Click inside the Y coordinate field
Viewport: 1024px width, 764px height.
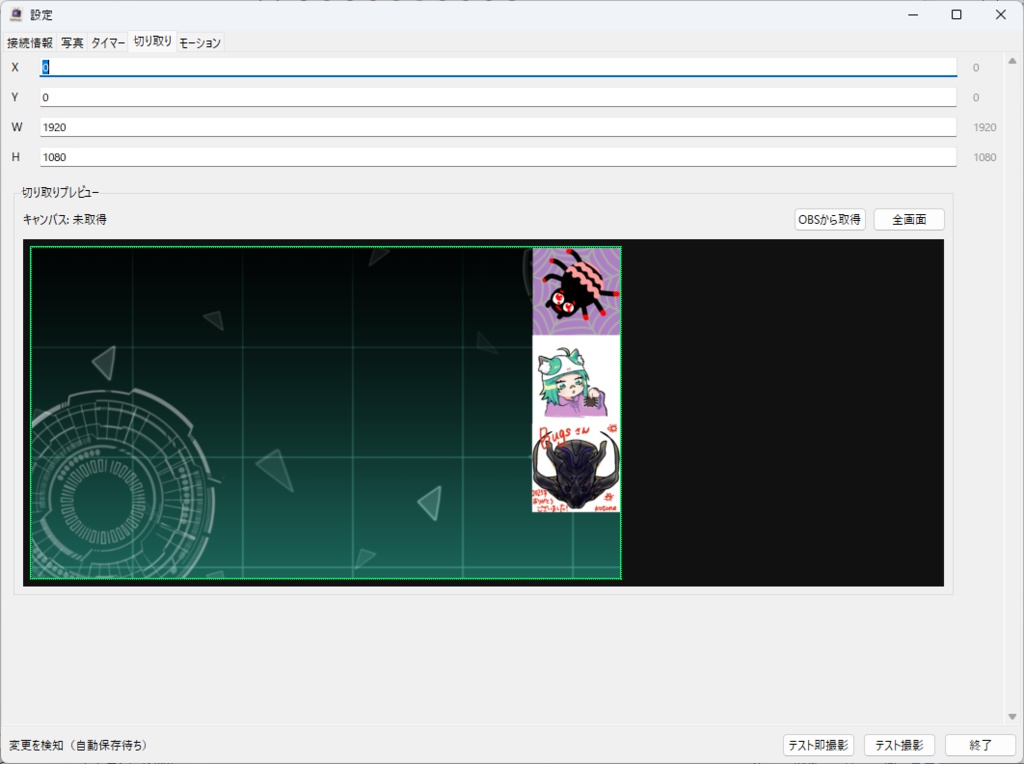[400, 97]
